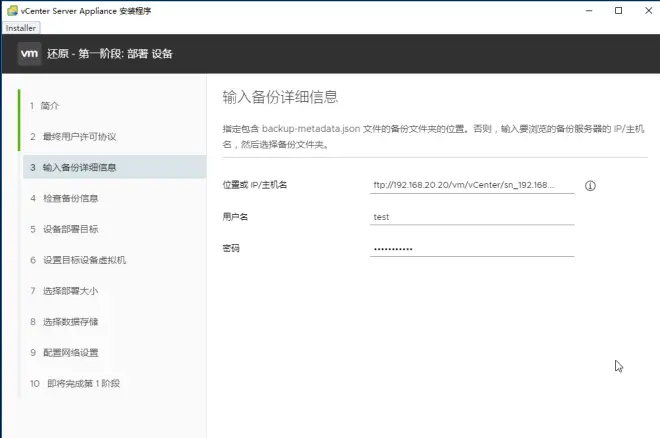The height and width of the screenshot is (438, 660).
Task: Click the 还原 - 第一阶段 header title
Action: pyautogui.click(x=109, y=54)
